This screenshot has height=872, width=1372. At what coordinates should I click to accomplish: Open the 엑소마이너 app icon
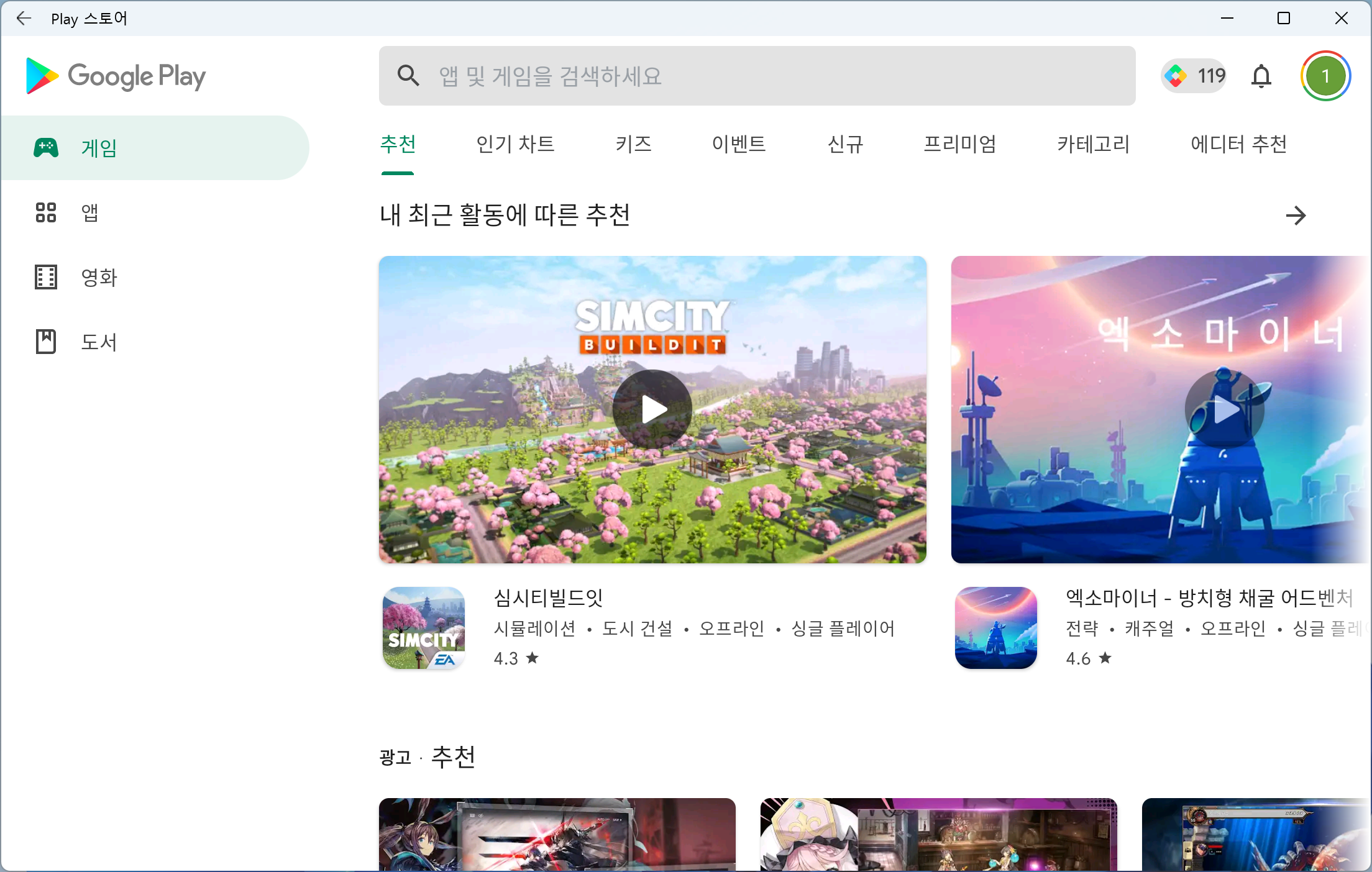(x=995, y=627)
